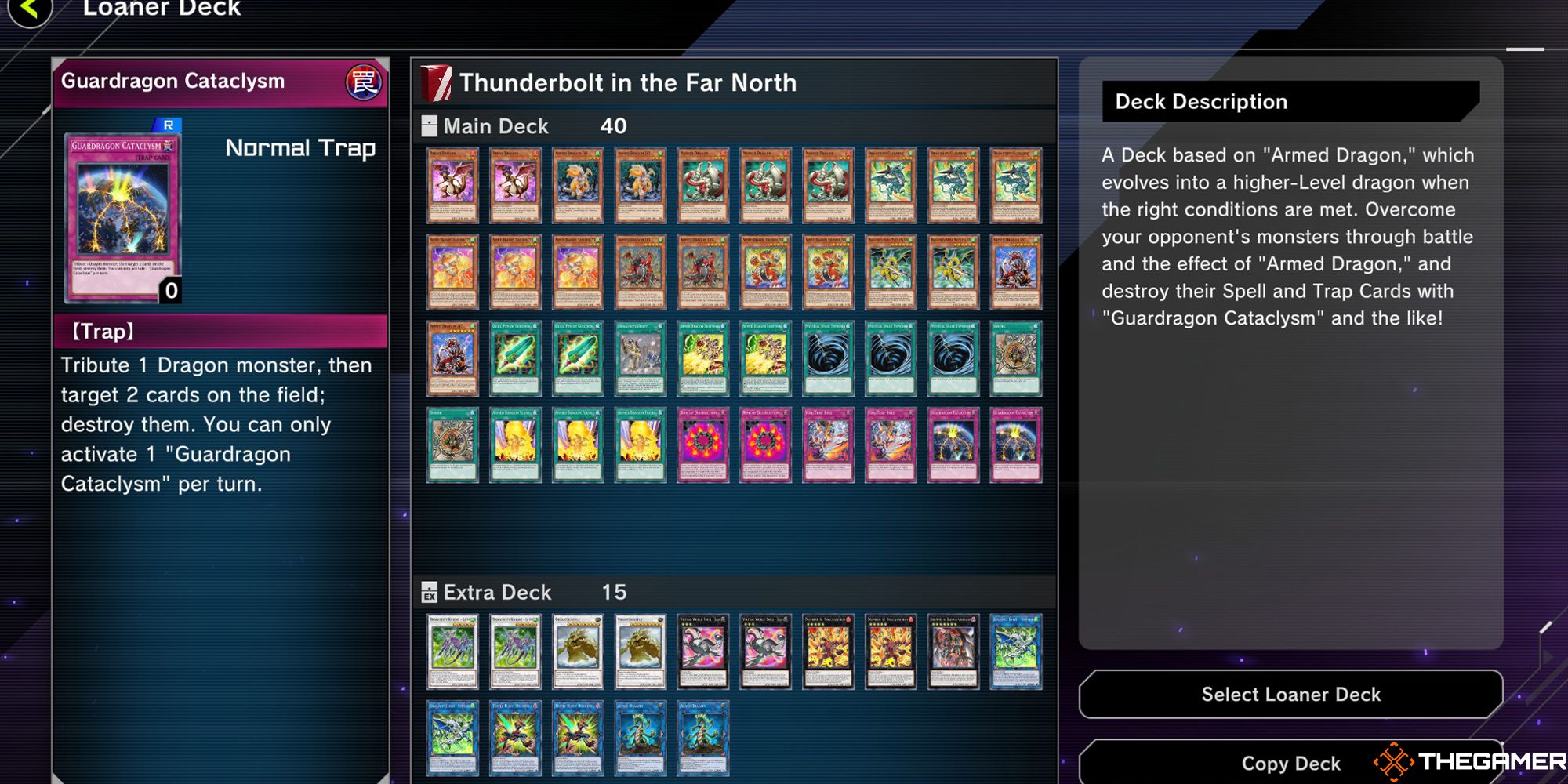This screenshot has height=784, width=1568.
Task: Select Loaner Deck button
Action: pos(1290,695)
